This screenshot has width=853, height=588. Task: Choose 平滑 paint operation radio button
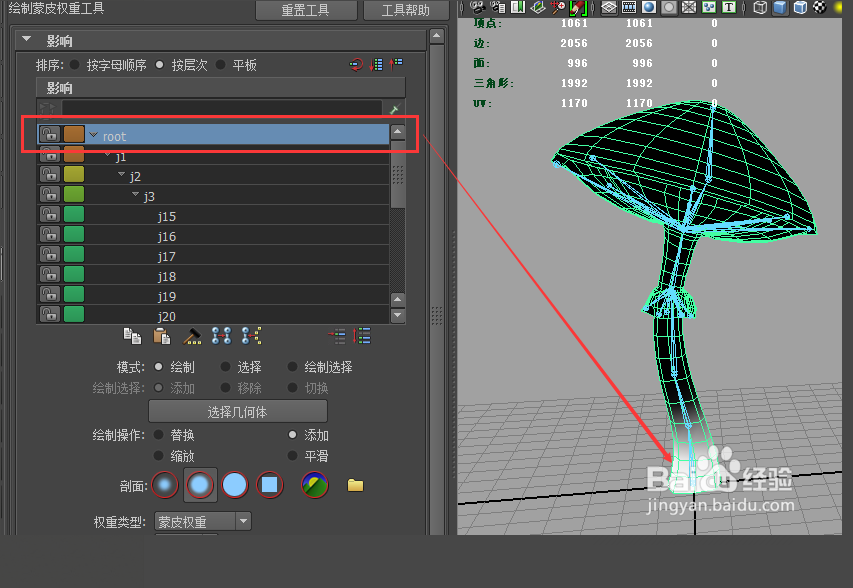(293, 456)
